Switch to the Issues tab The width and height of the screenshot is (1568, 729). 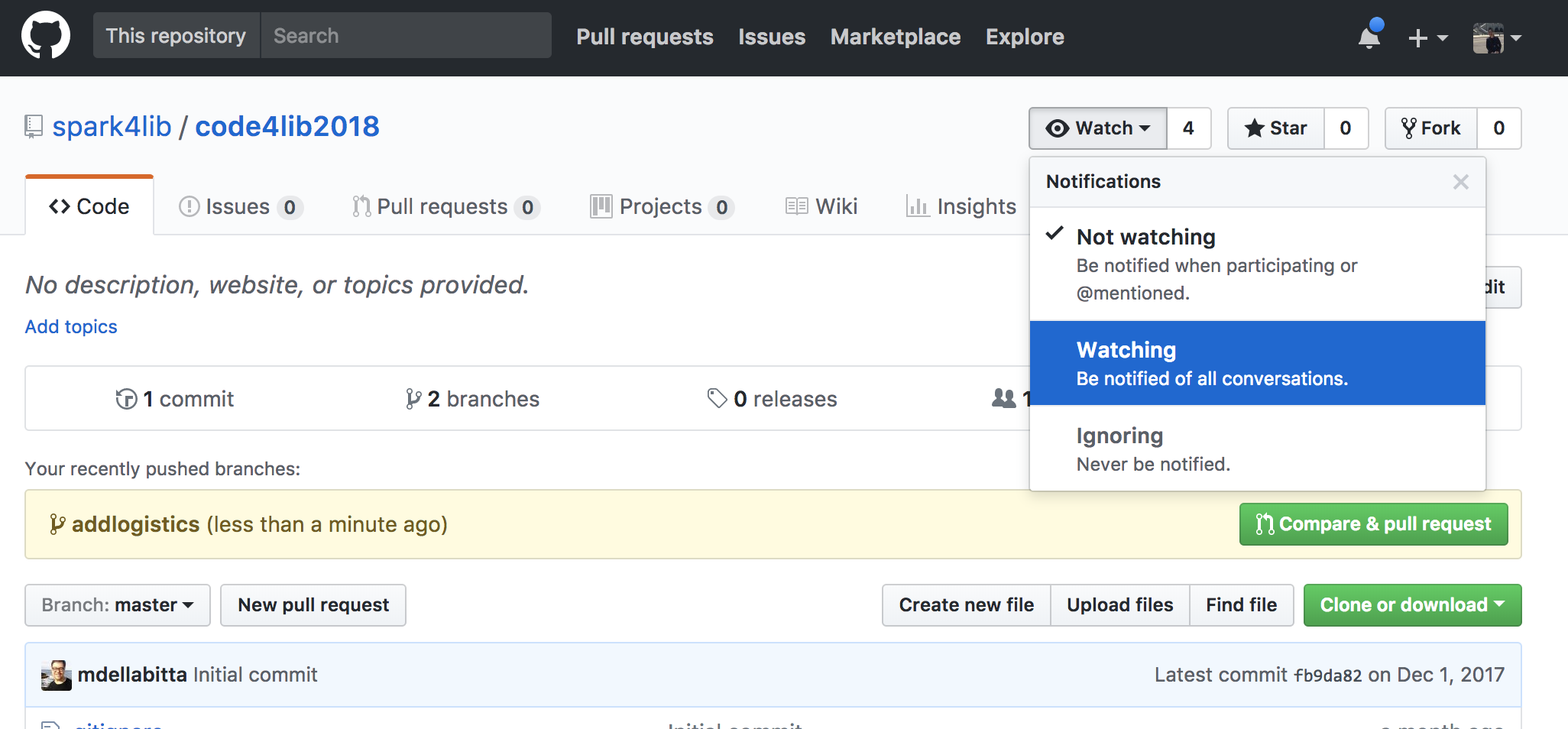point(241,206)
